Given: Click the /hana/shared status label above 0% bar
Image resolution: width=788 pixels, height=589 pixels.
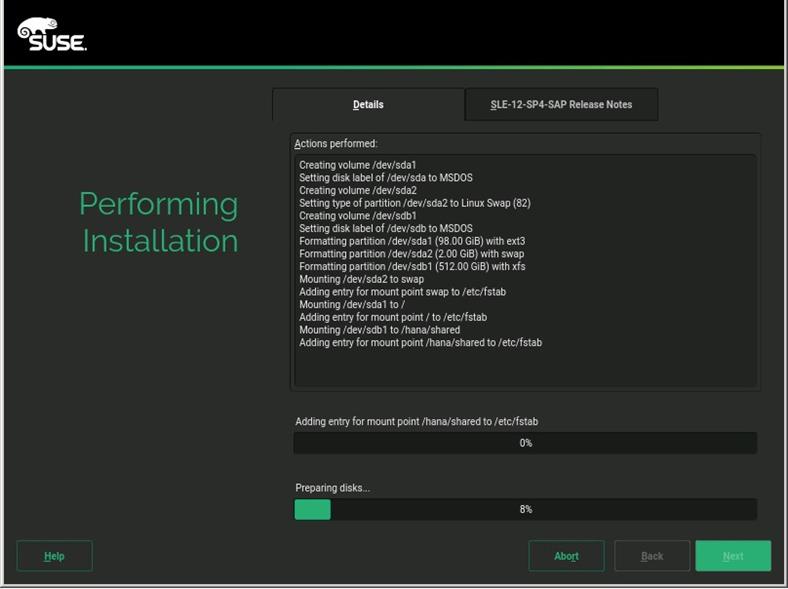Looking at the screenshot, I should [x=417, y=422].
